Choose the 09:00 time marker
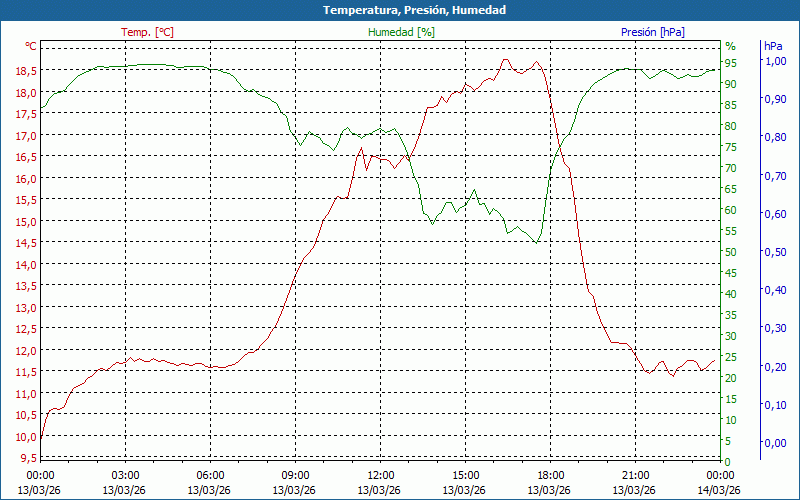The width and height of the screenshot is (800, 500). (x=295, y=475)
